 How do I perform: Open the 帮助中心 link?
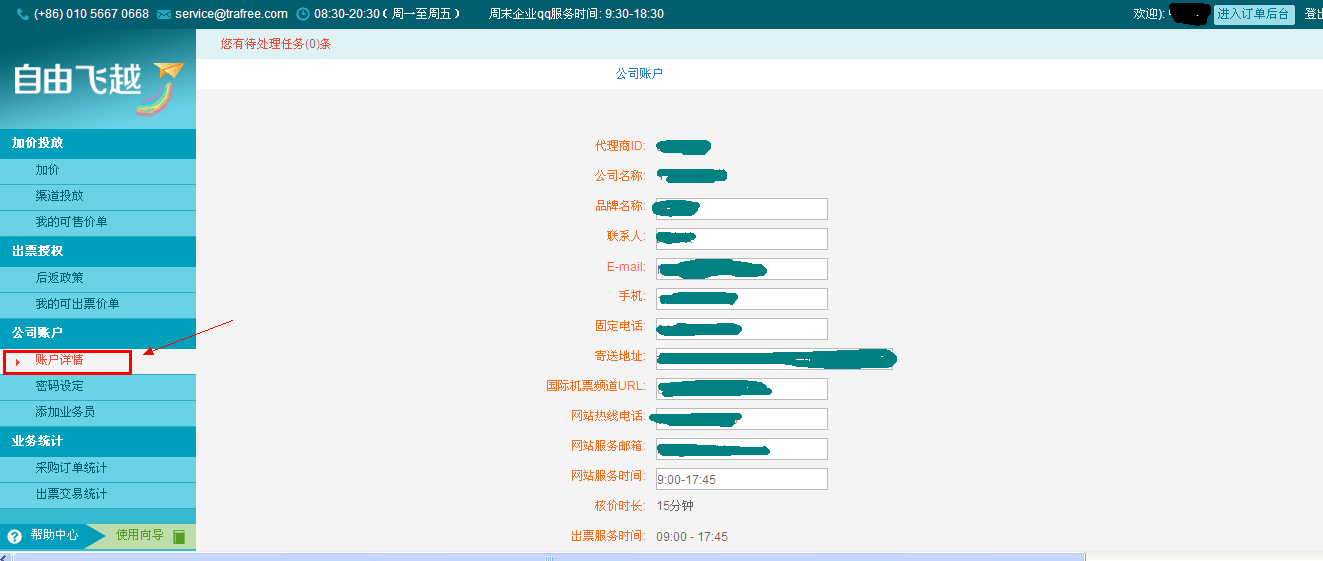(x=54, y=535)
